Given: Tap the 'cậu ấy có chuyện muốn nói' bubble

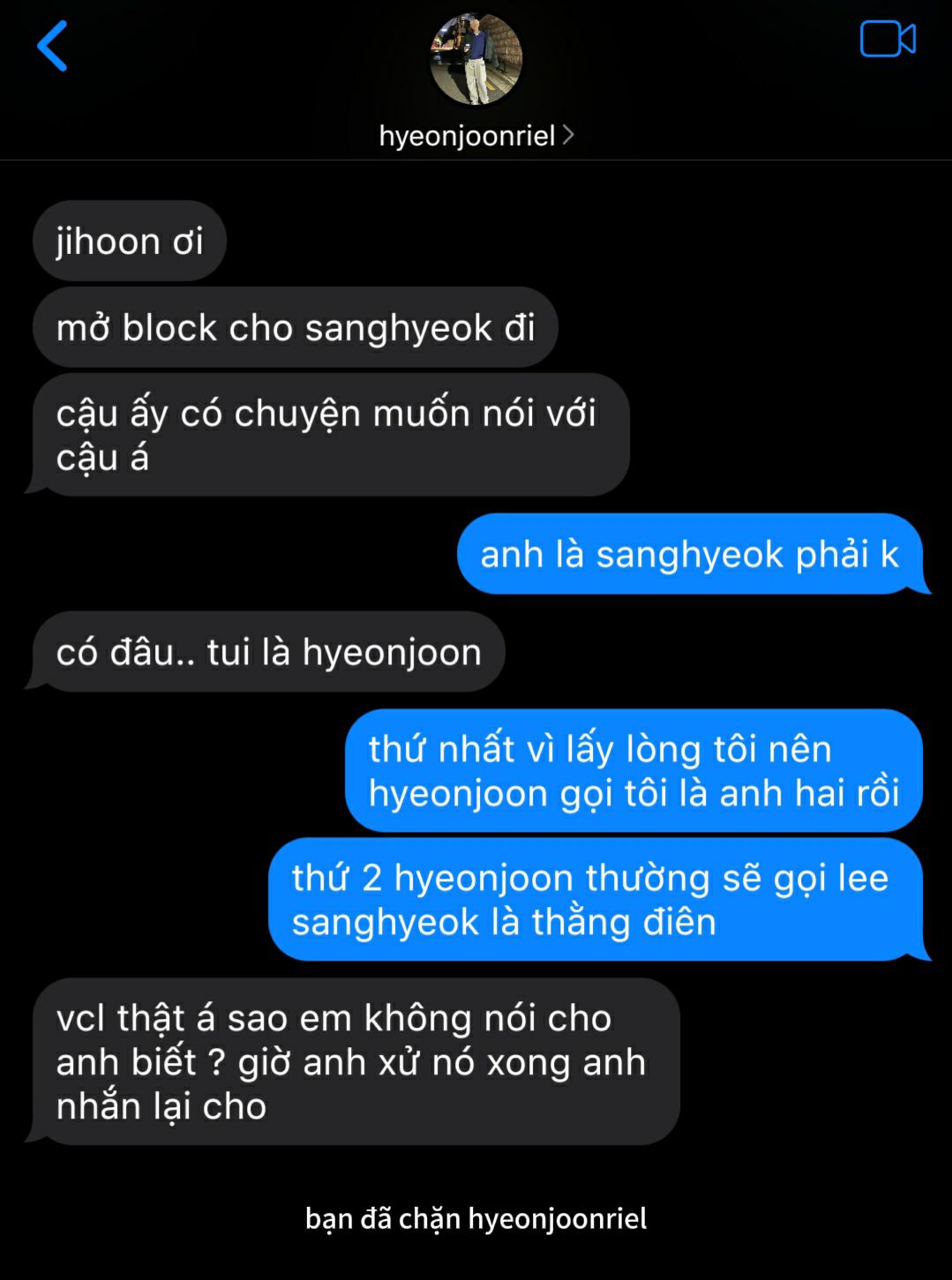Looking at the screenshot, I should click(331, 435).
